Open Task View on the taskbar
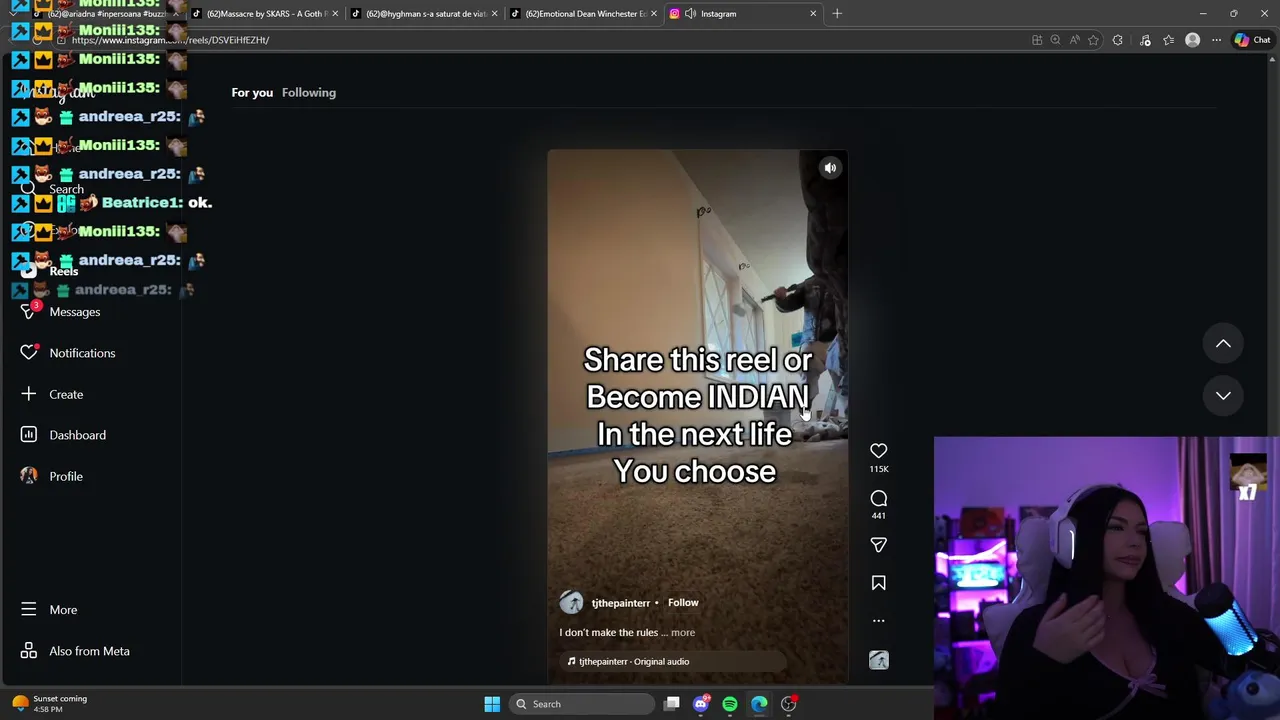This screenshot has width=1280, height=720. pyautogui.click(x=672, y=704)
